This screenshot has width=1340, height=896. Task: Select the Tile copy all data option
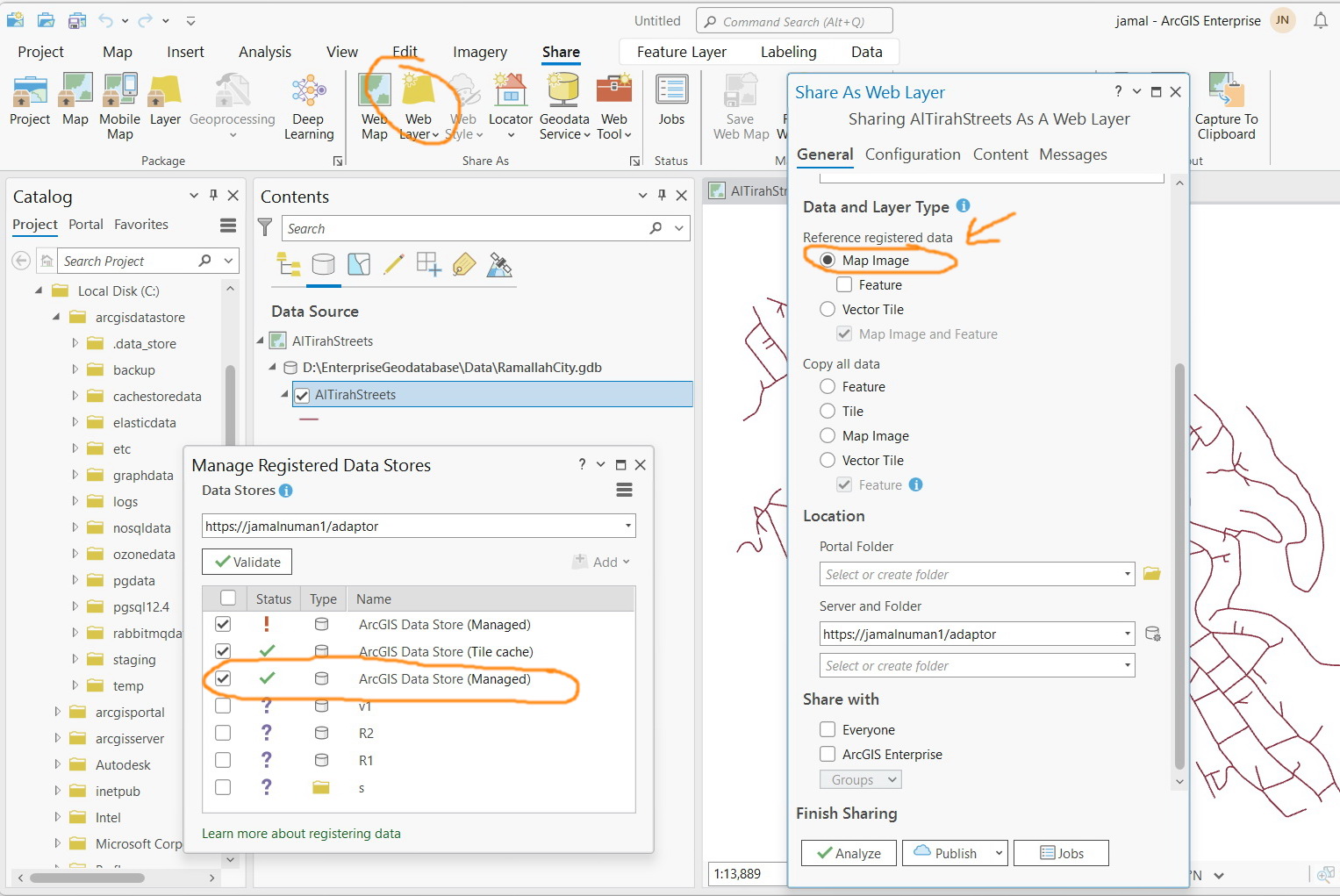pos(828,411)
